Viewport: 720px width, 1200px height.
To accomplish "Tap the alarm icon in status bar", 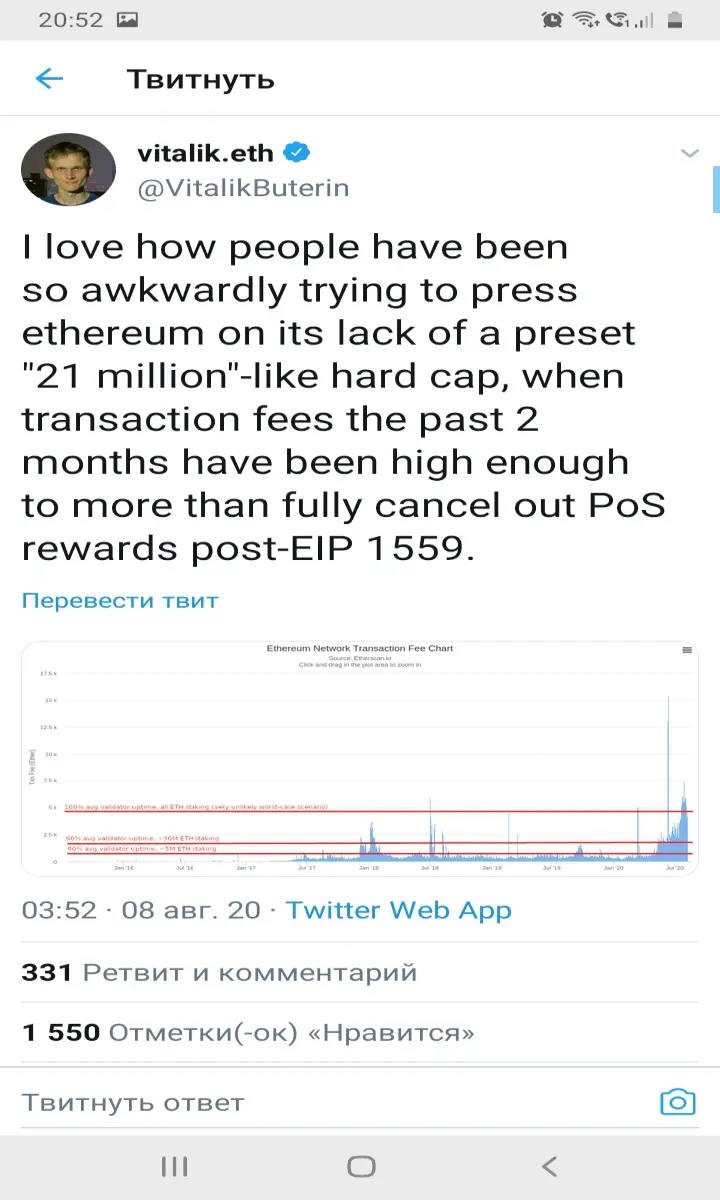I will click(x=552, y=19).
